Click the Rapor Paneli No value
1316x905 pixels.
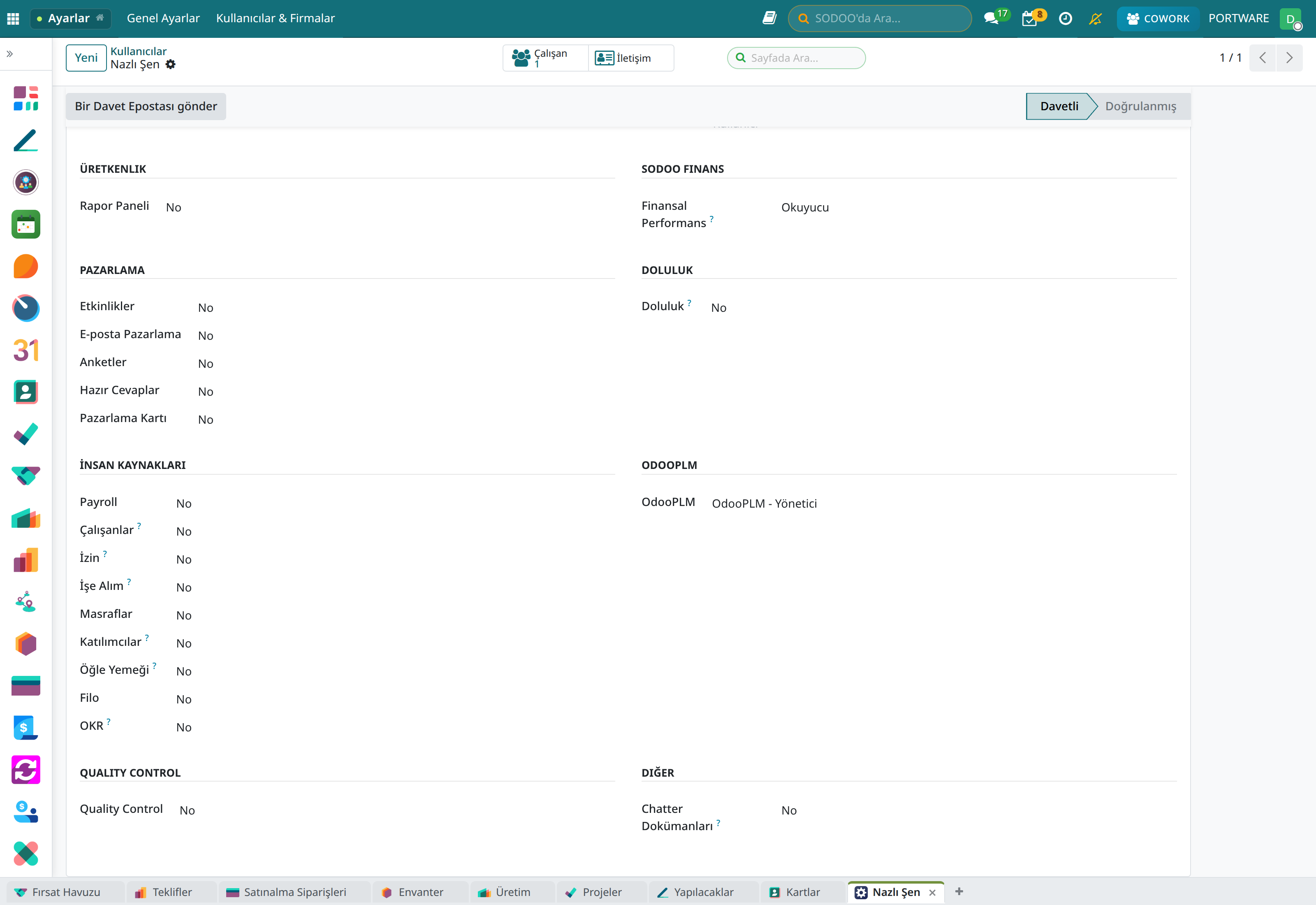pyautogui.click(x=174, y=208)
